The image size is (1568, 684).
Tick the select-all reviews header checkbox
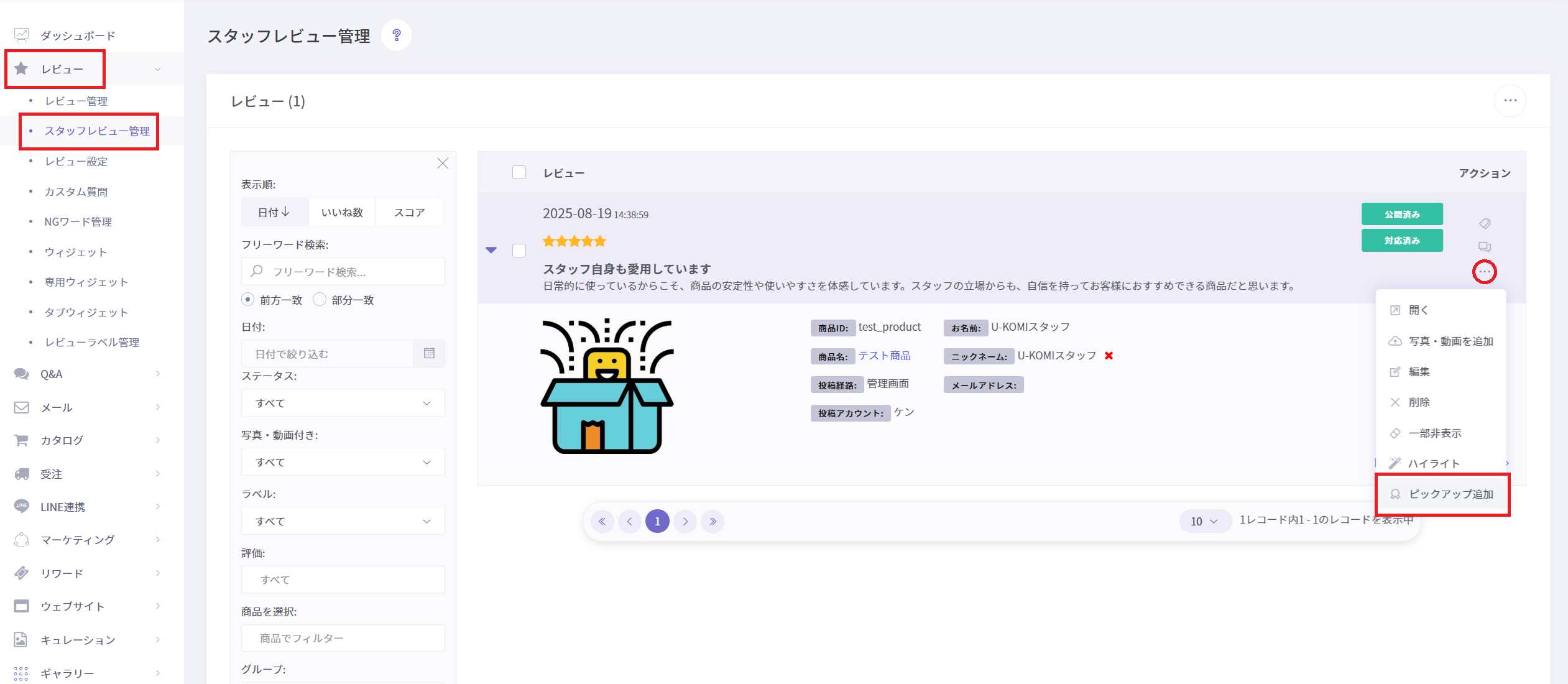(519, 173)
